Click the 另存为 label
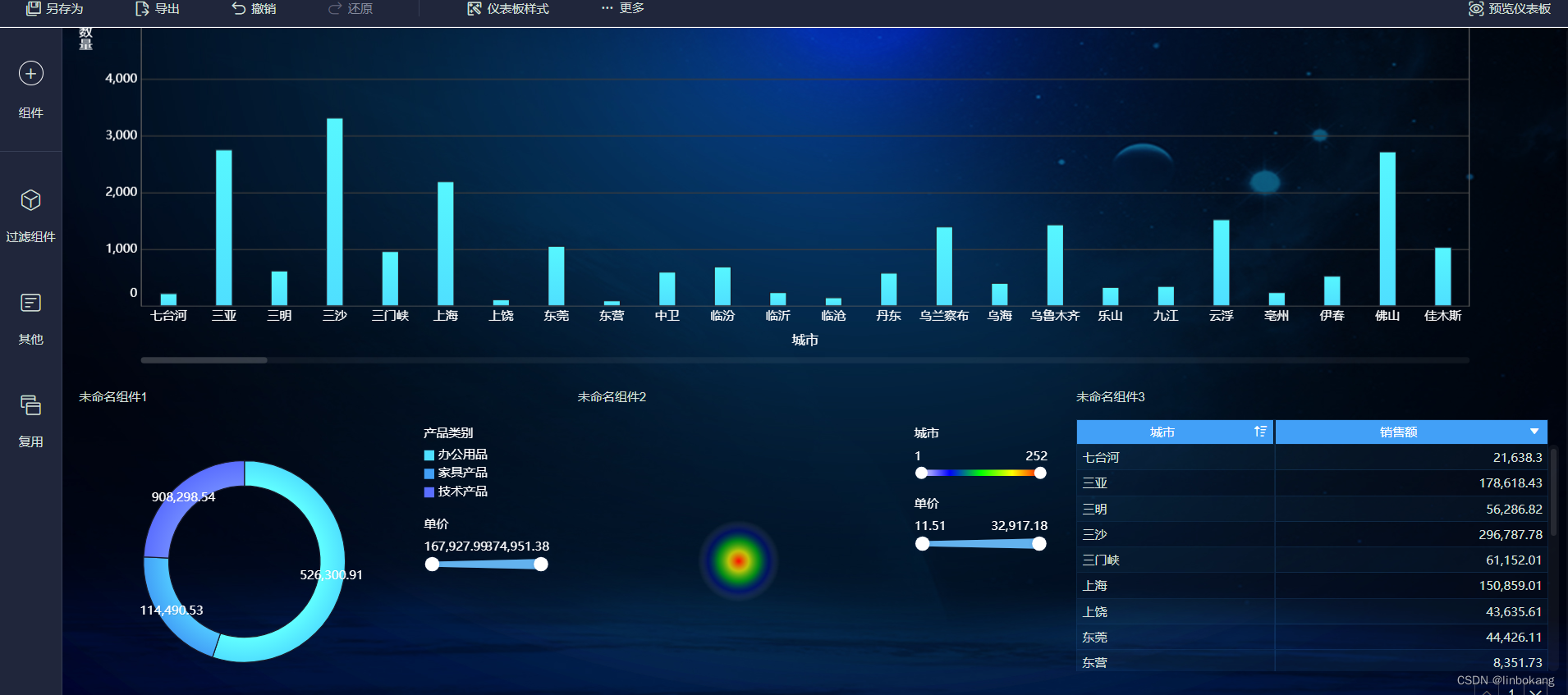 coord(65,8)
